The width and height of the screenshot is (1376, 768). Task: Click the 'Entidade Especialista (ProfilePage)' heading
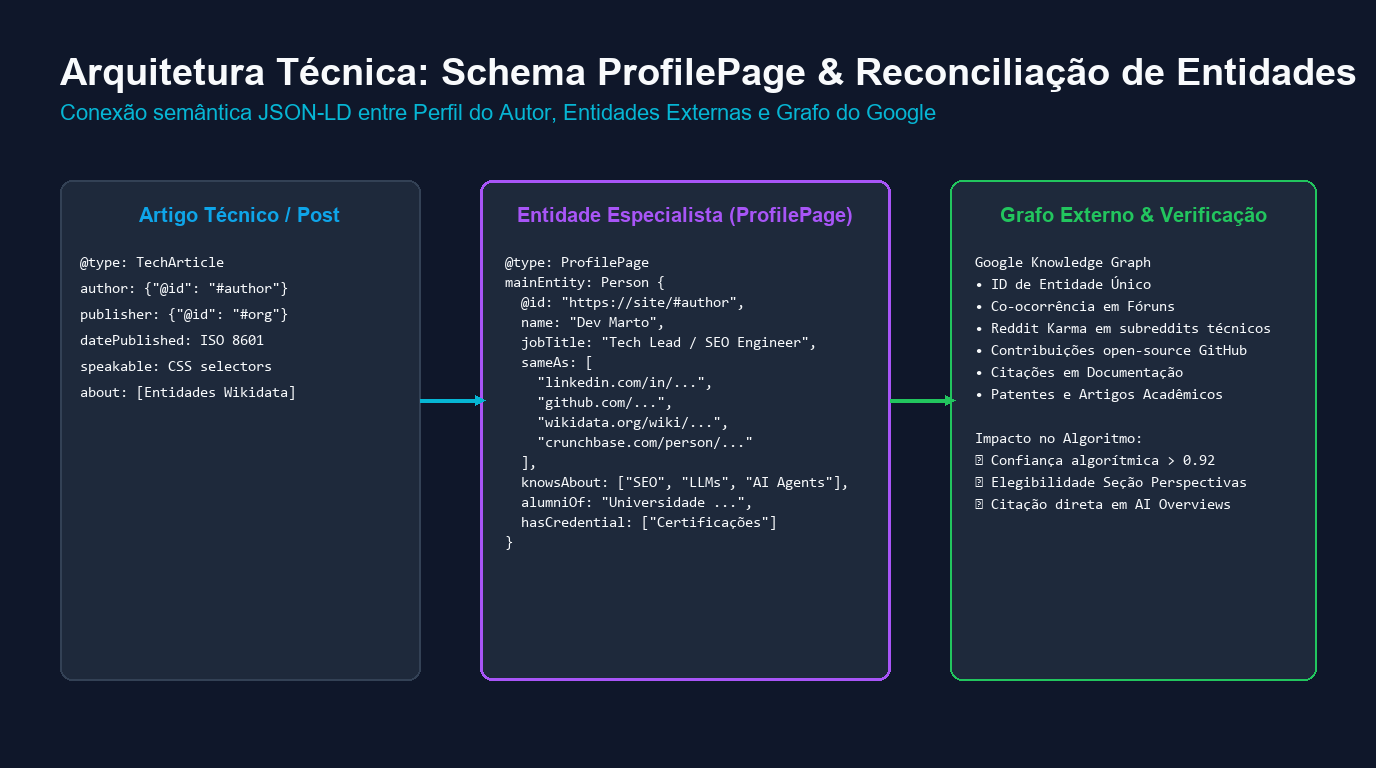(685, 215)
